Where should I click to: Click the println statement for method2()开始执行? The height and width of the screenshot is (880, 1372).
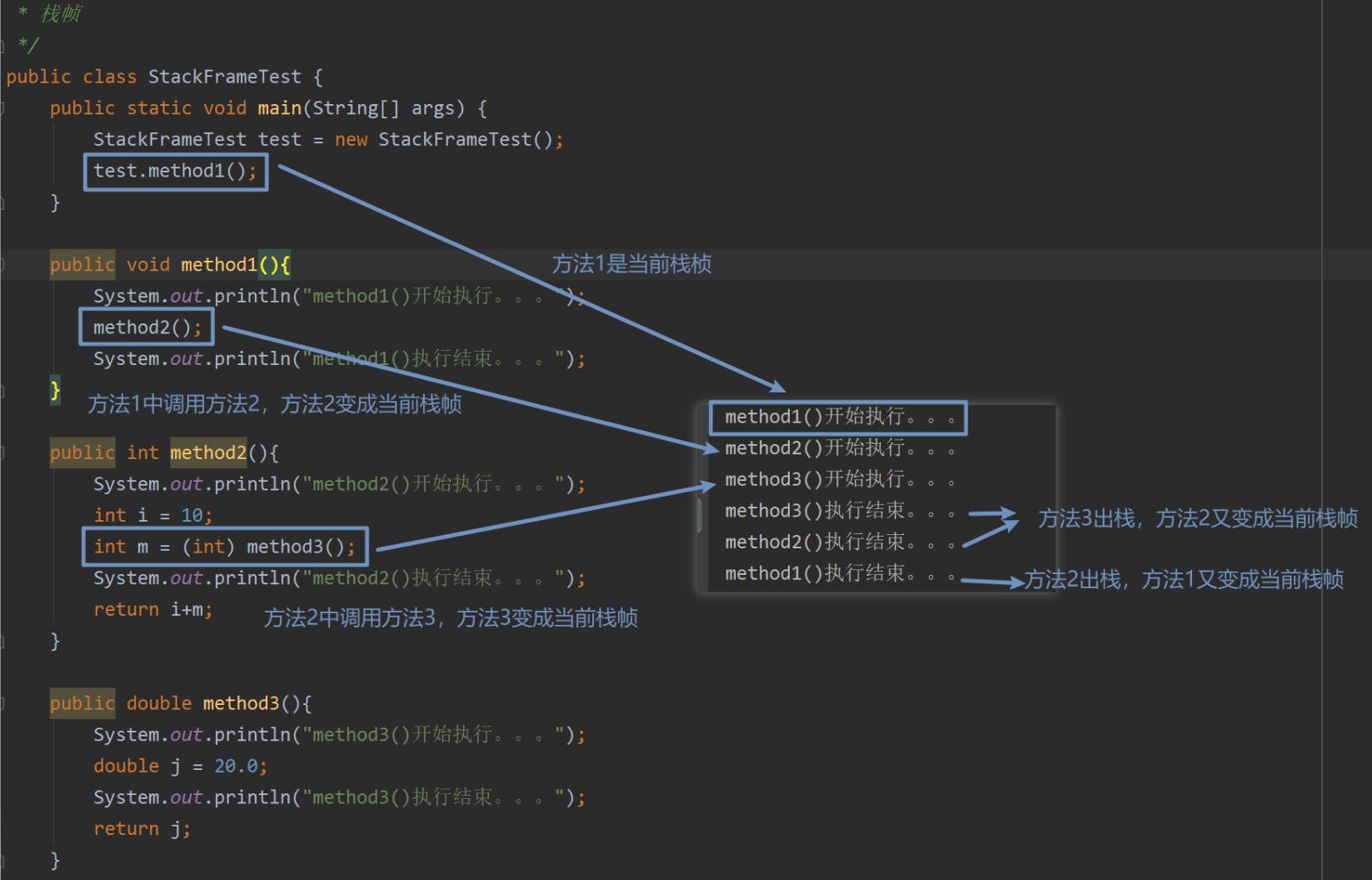(339, 484)
